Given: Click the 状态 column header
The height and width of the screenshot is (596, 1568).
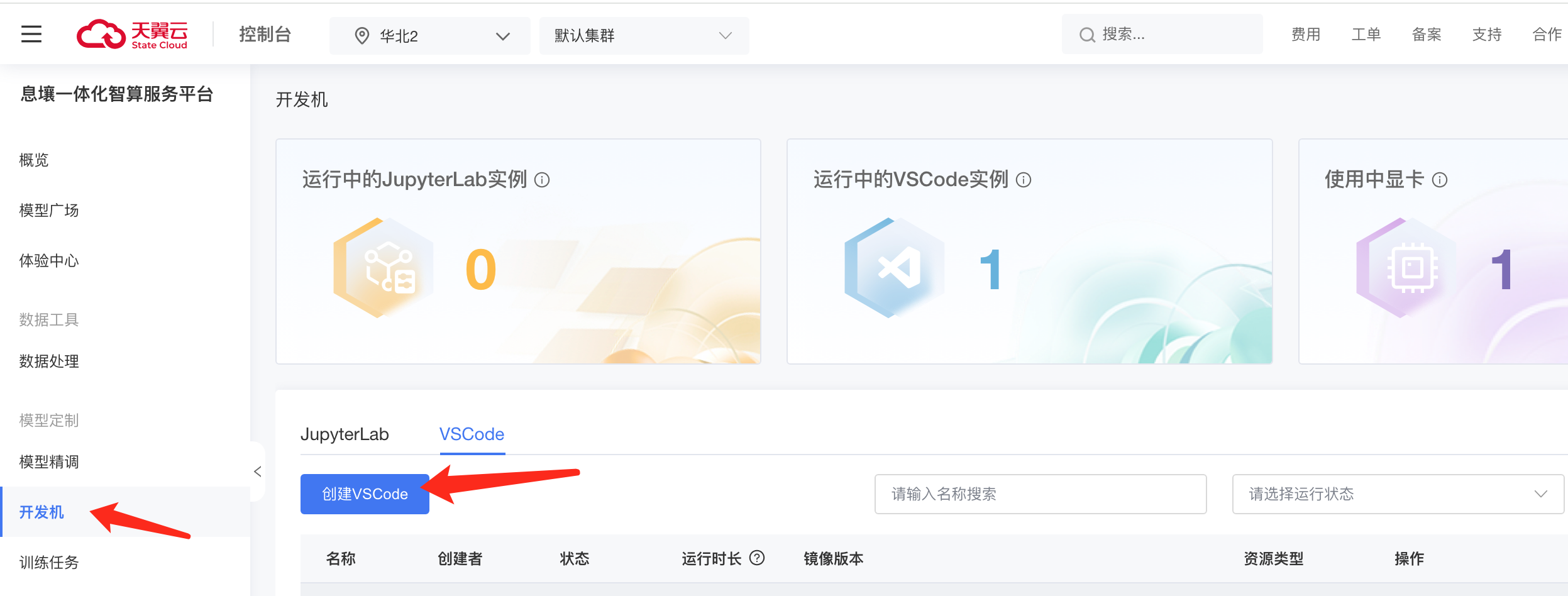Looking at the screenshot, I should tap(575, 559).
